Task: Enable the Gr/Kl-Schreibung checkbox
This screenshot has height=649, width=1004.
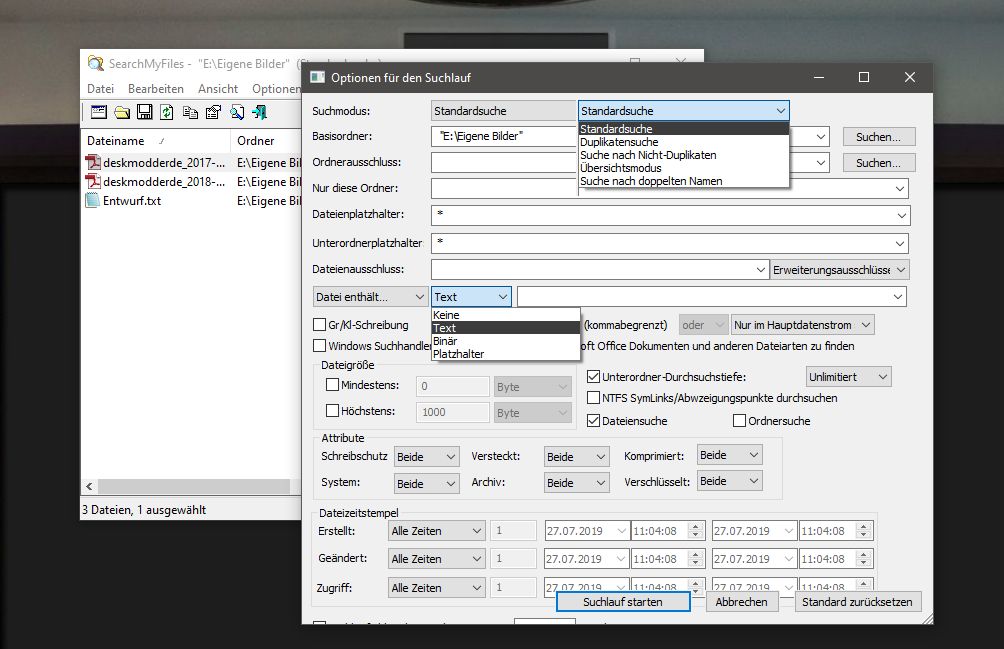Action: pyautogui.click(x=320, y=324)
